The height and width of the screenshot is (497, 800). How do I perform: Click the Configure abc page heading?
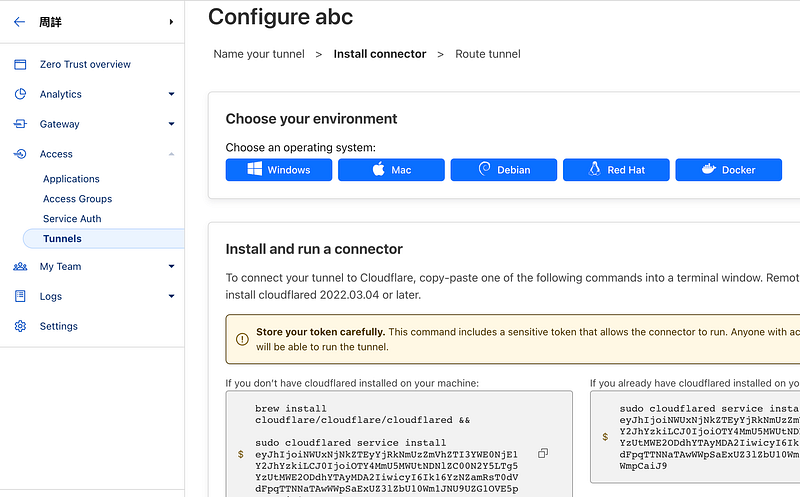click(280, 17)
